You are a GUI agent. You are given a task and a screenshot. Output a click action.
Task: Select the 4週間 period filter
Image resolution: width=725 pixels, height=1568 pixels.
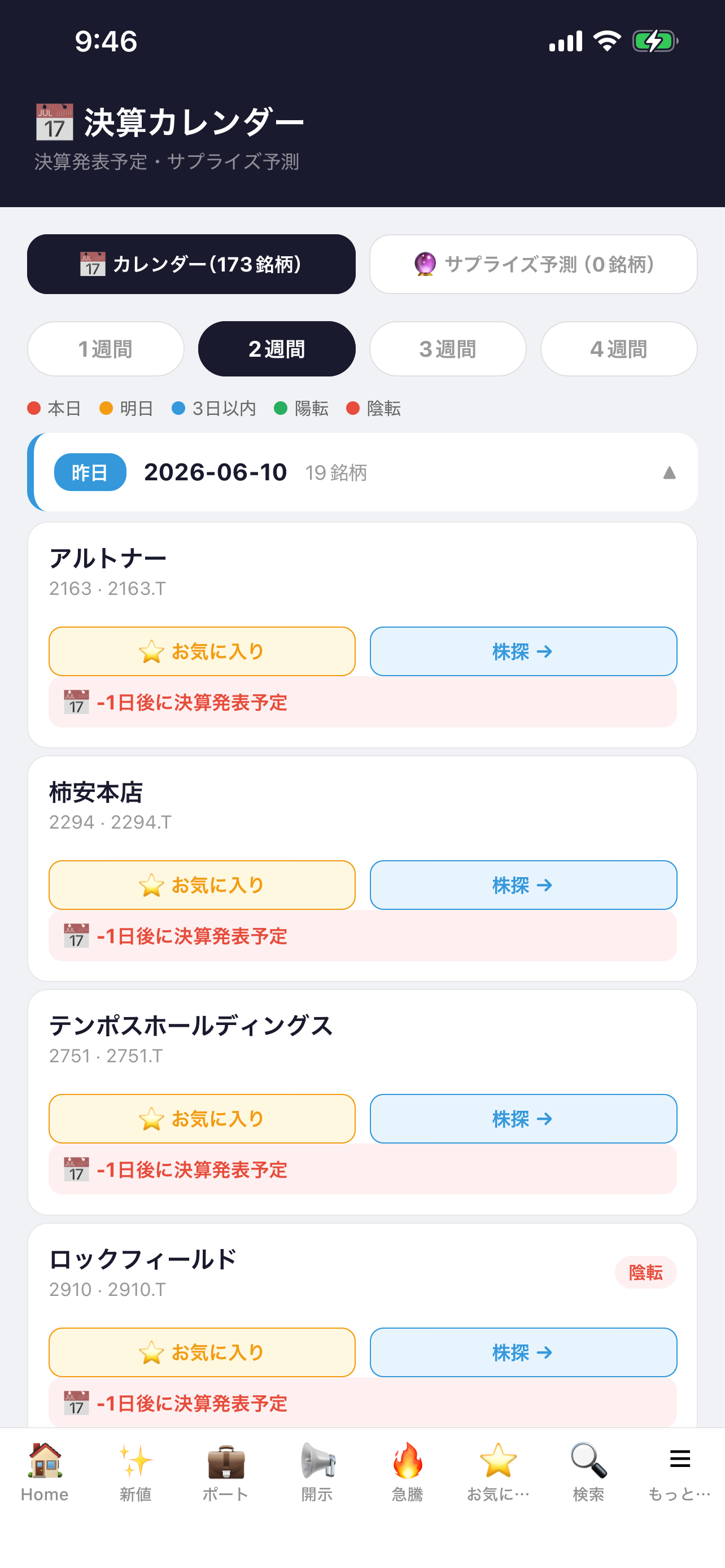click(x=619, y=349)
